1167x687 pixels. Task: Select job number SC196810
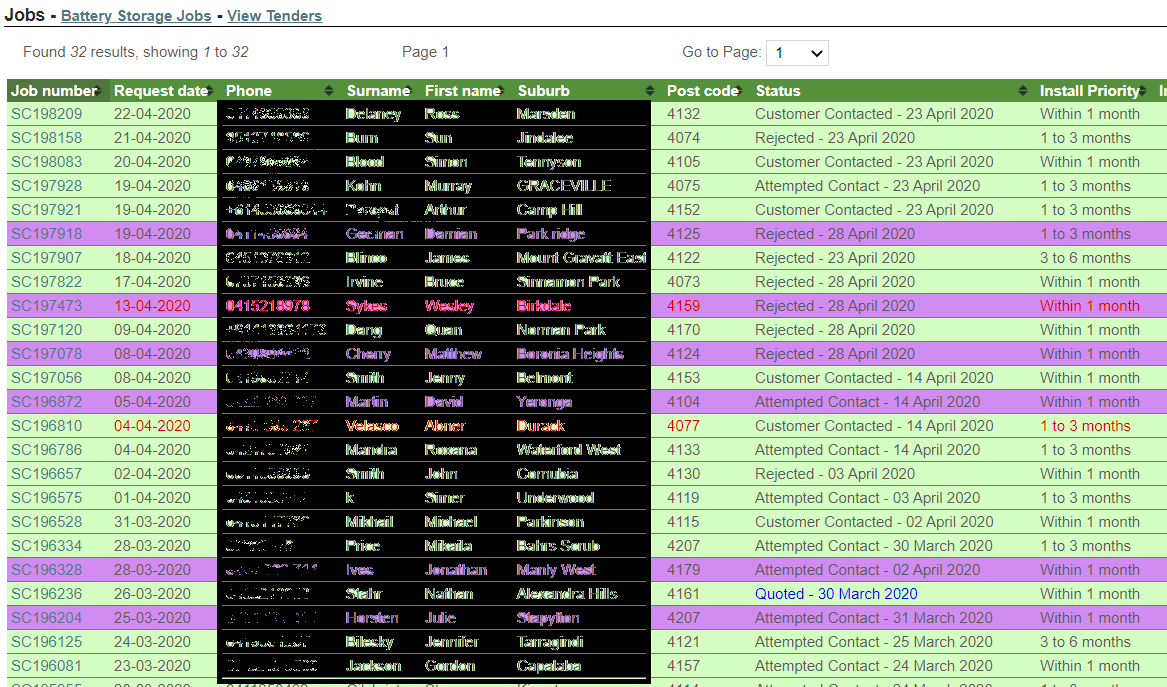[x=47, y=426]
